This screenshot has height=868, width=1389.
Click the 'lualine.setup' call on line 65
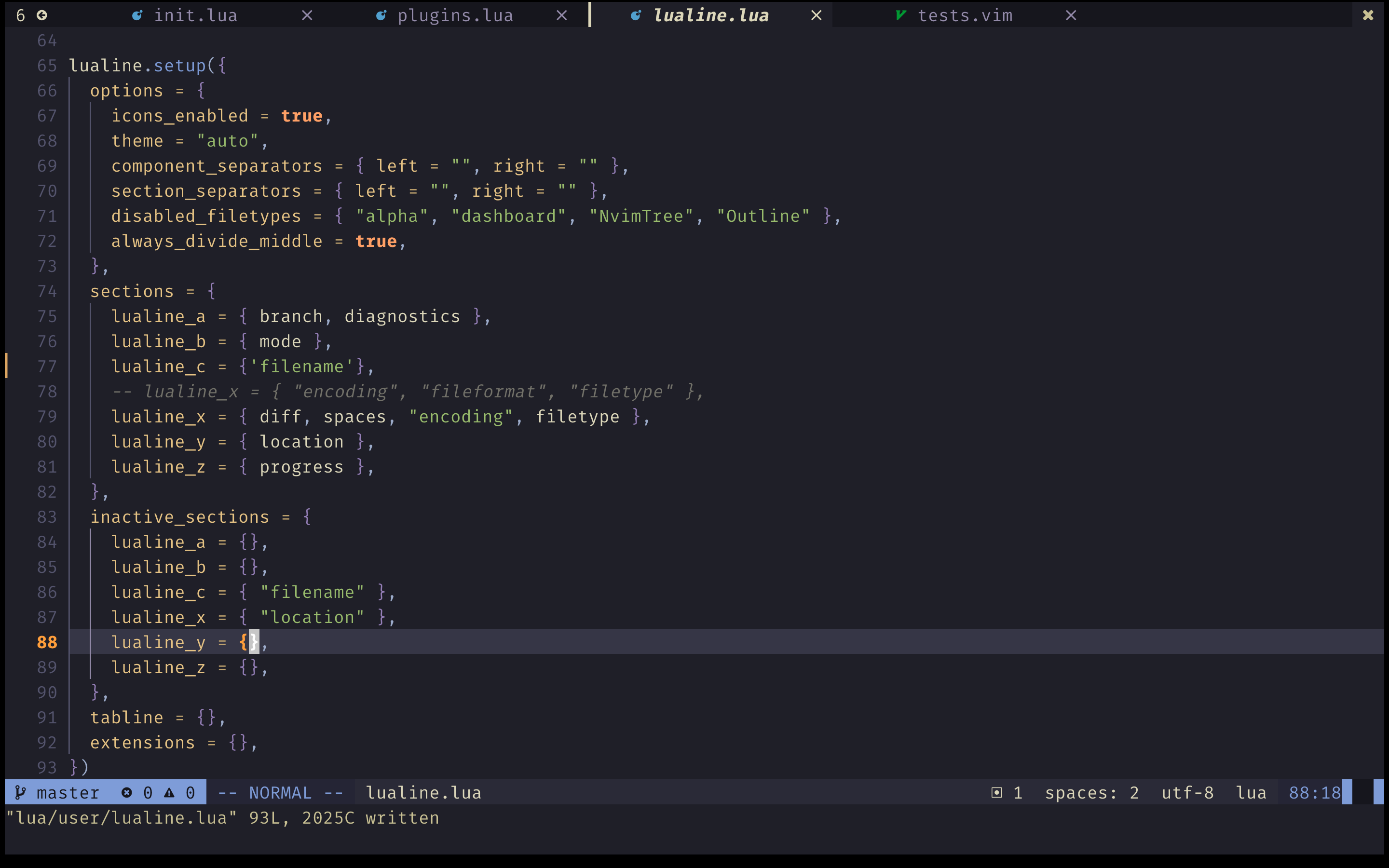click(x=137, y=66)
